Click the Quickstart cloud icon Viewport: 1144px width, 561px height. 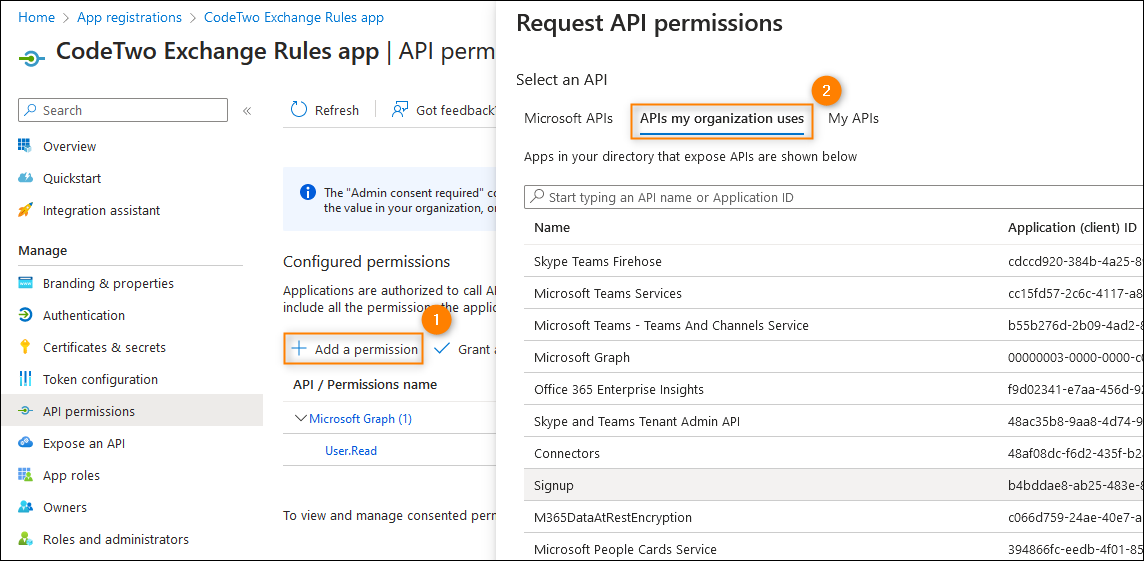click(x=26, y=178)
